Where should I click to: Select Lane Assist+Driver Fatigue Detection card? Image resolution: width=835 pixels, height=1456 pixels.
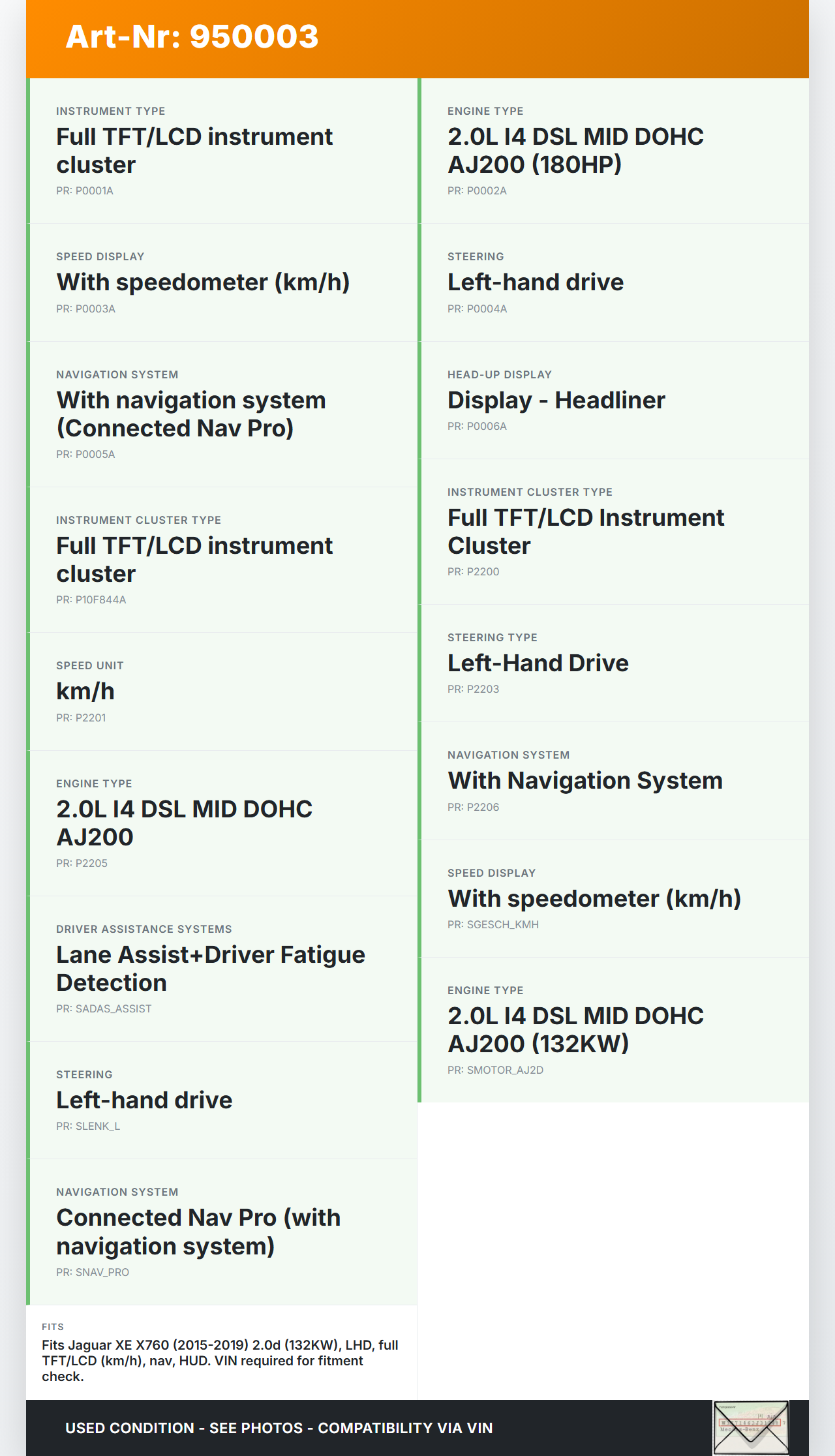222,969
